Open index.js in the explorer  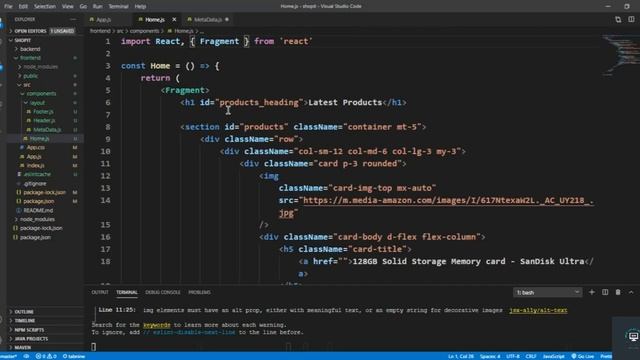(x=36, y=165)
